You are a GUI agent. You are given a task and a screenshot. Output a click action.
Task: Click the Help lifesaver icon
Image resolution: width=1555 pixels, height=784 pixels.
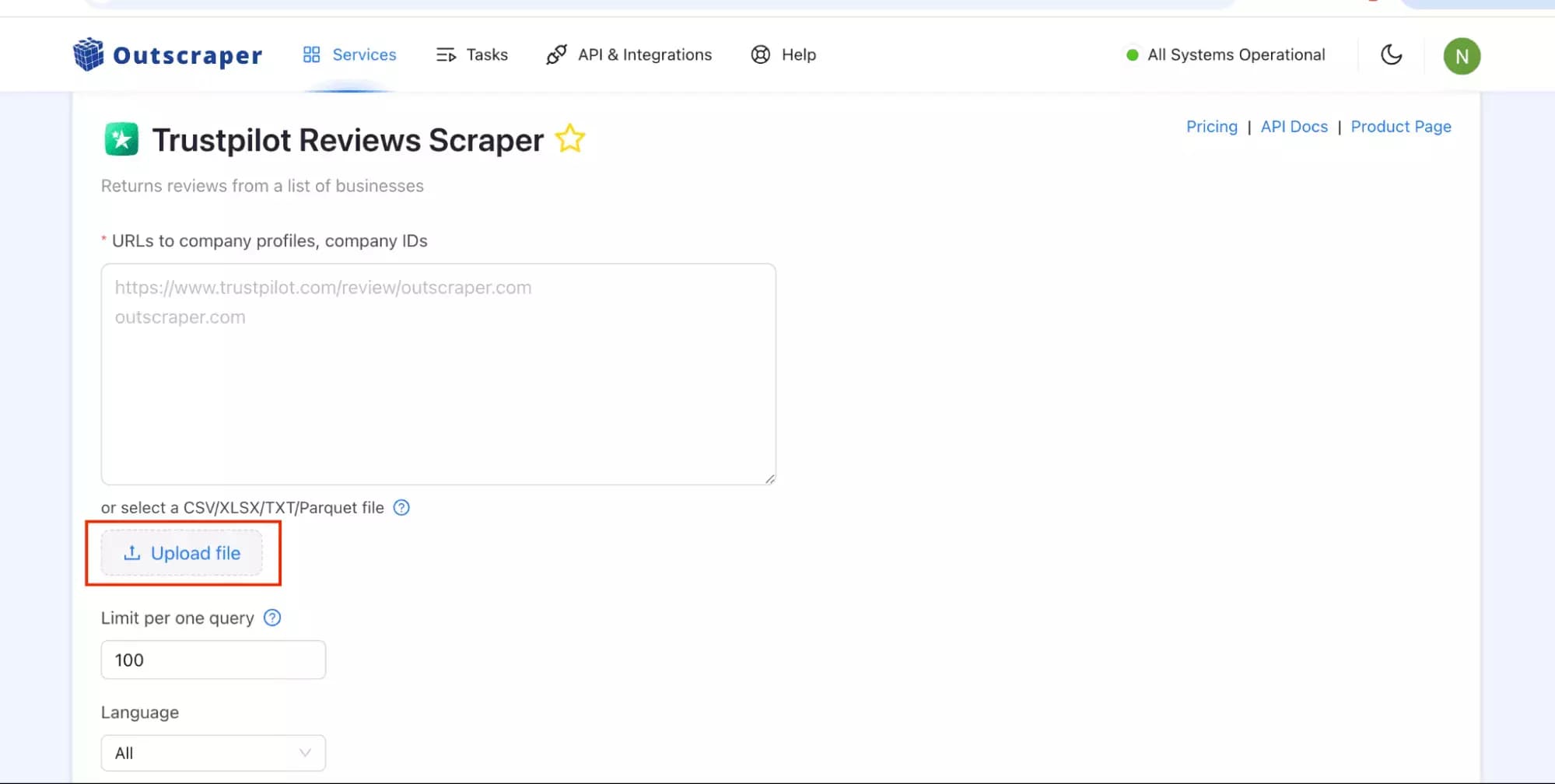(x=759, y=54)
